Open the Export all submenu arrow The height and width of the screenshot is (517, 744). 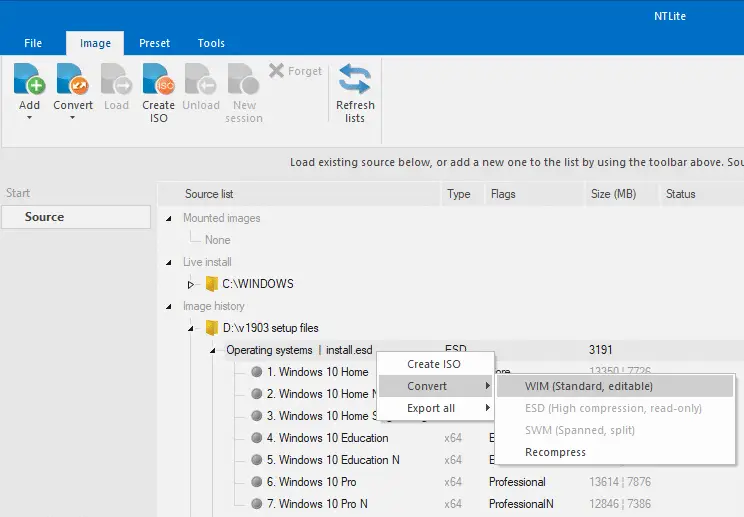487,408
